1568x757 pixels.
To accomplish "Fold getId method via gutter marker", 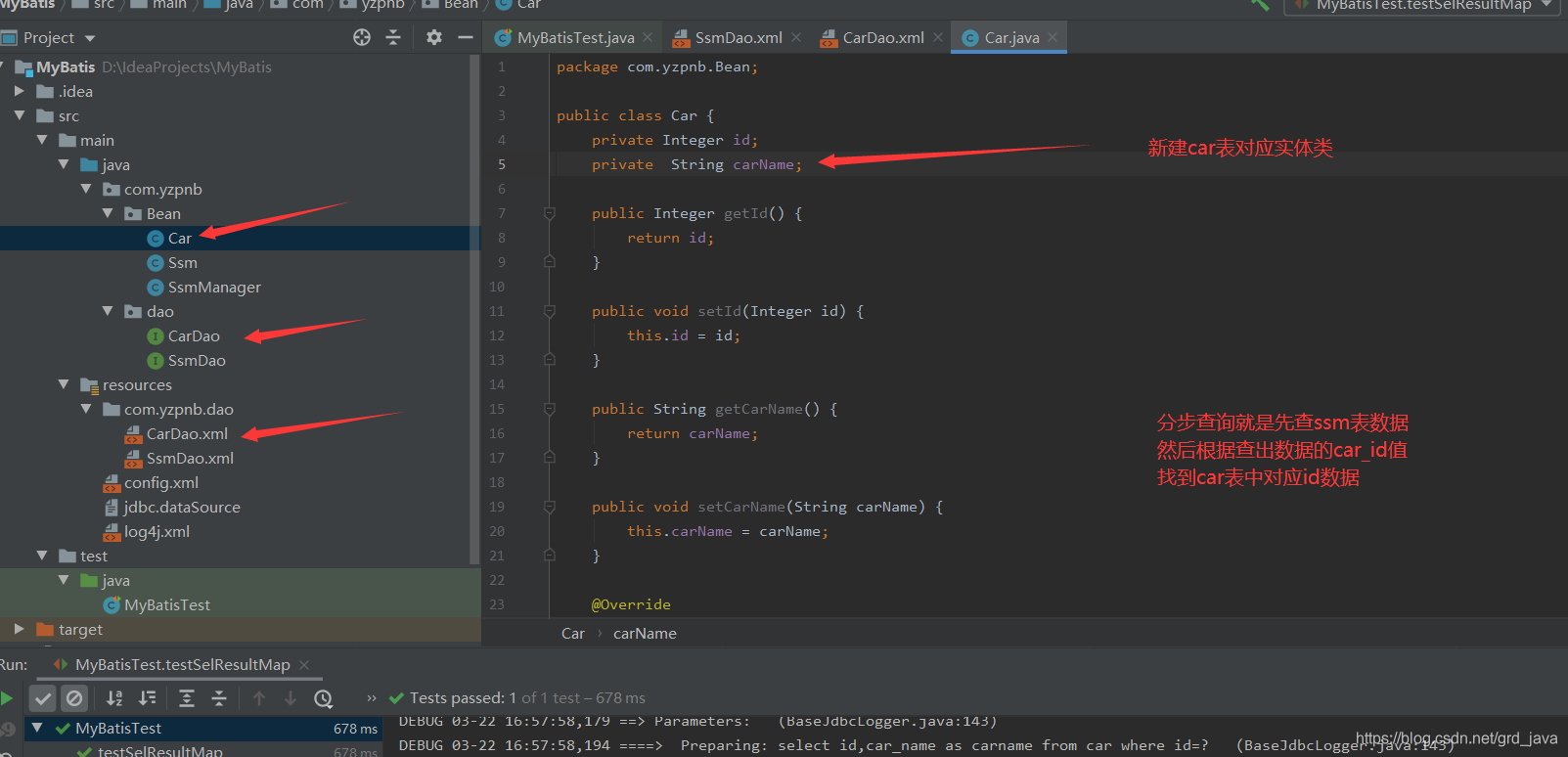I will tap(549, 213).
